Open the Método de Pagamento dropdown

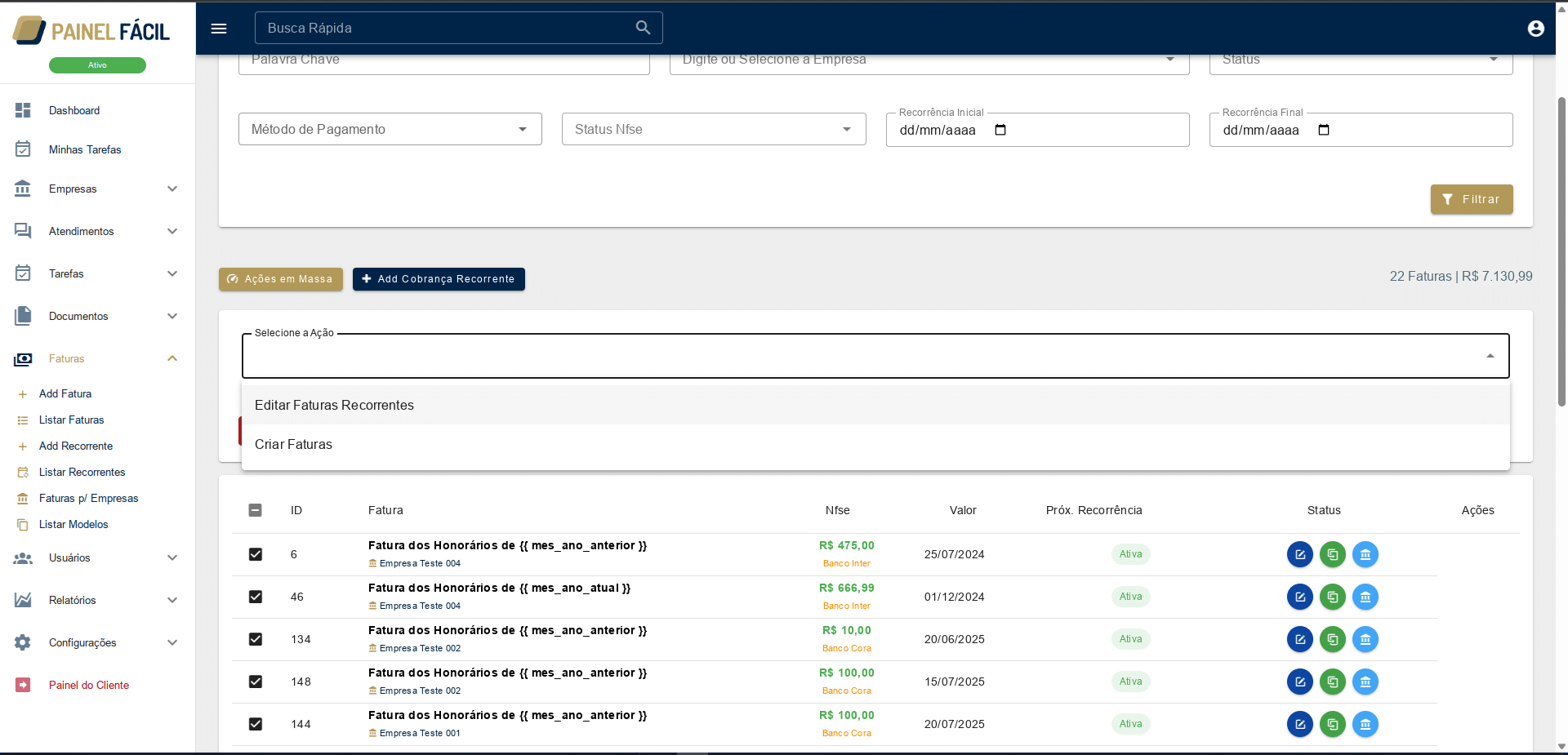(x=390, y=129)
